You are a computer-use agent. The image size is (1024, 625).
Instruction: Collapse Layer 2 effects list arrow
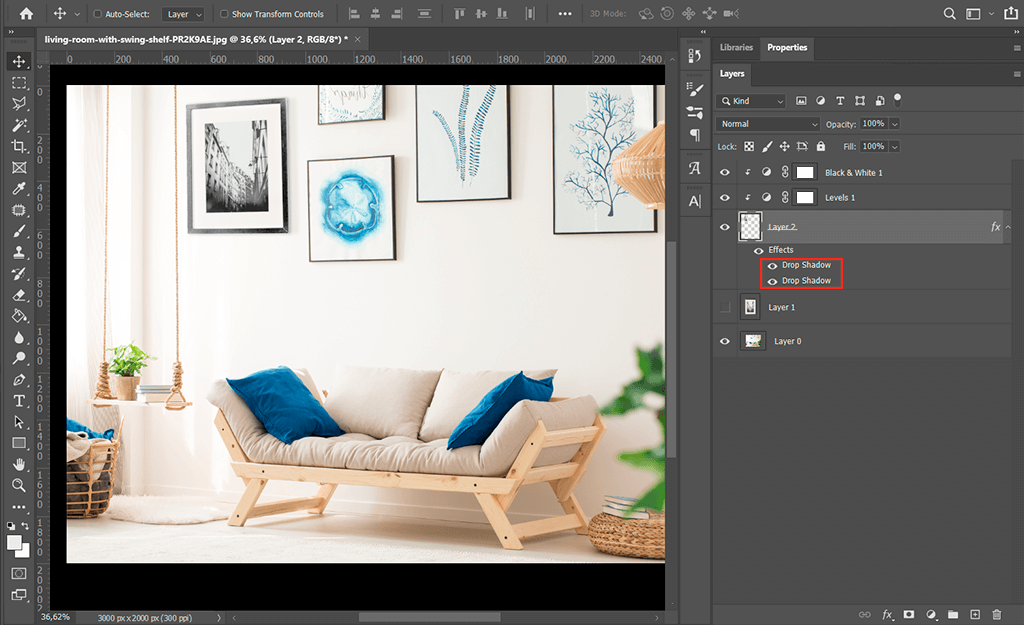1008,227
